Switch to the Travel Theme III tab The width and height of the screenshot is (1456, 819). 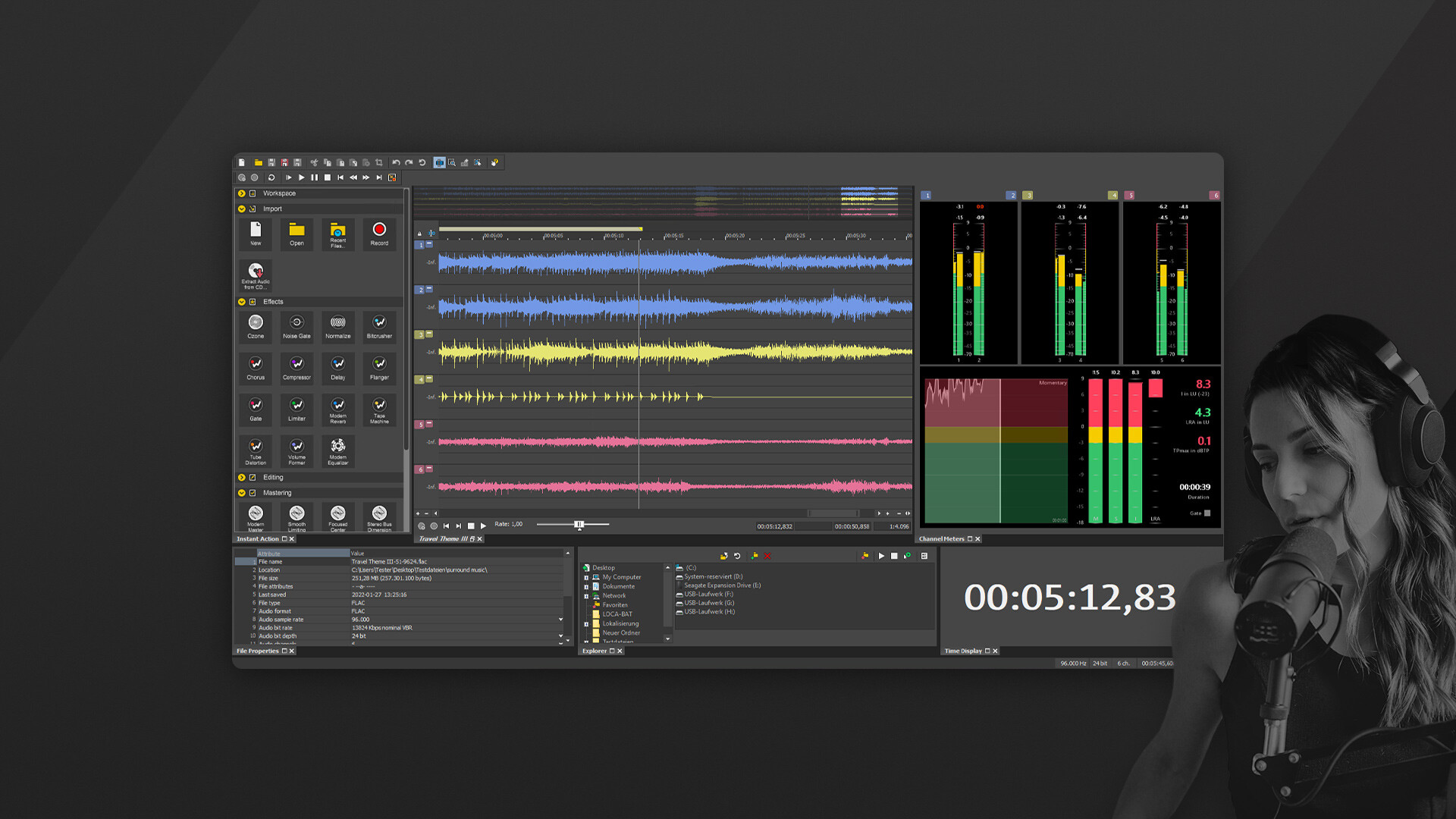[x=444, y=538]
